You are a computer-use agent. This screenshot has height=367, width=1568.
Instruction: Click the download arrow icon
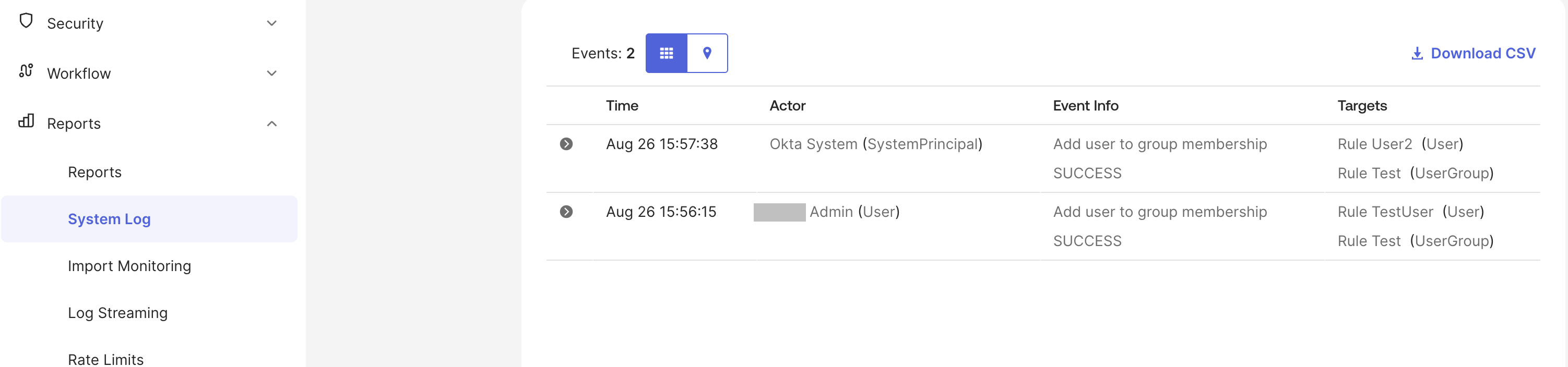click(1417, 54)
